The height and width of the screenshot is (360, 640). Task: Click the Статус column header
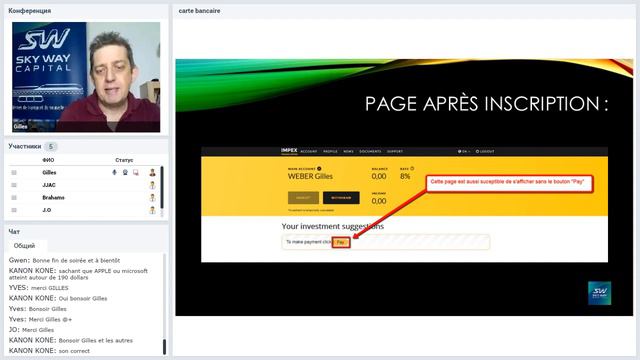click(x=124, y=160)
